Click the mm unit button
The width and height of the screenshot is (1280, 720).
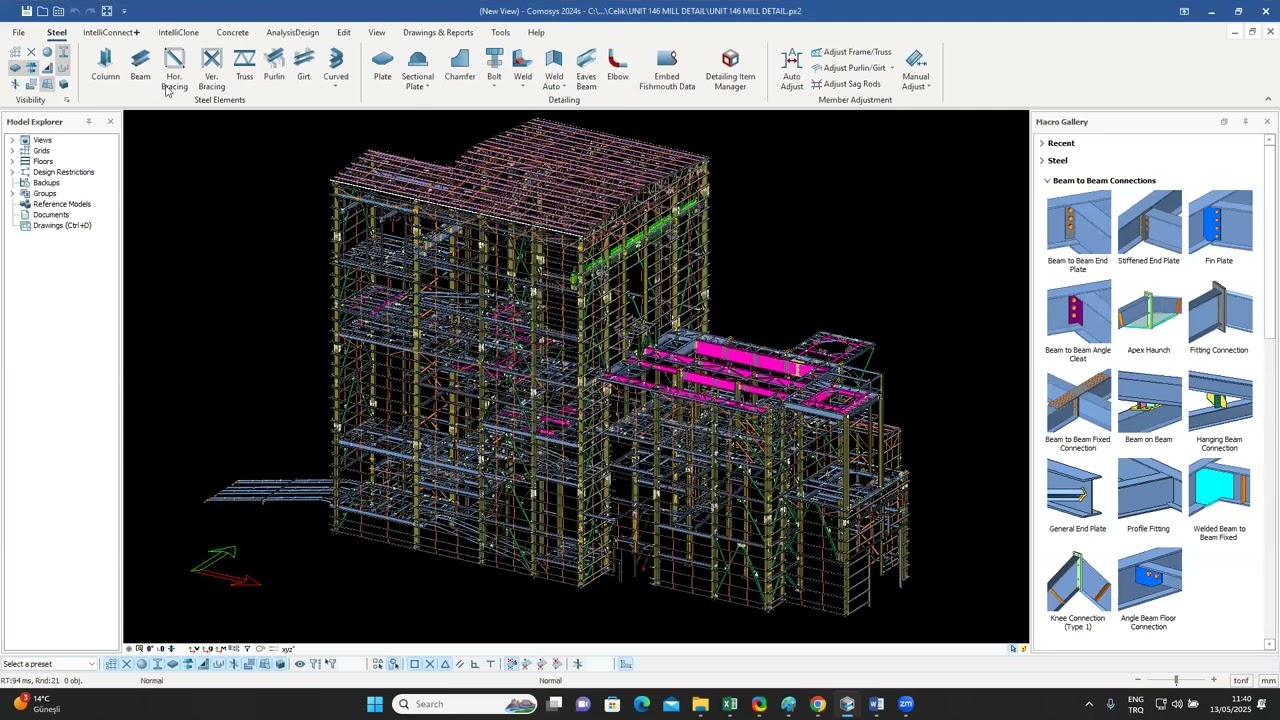(x=1268, y=681)
